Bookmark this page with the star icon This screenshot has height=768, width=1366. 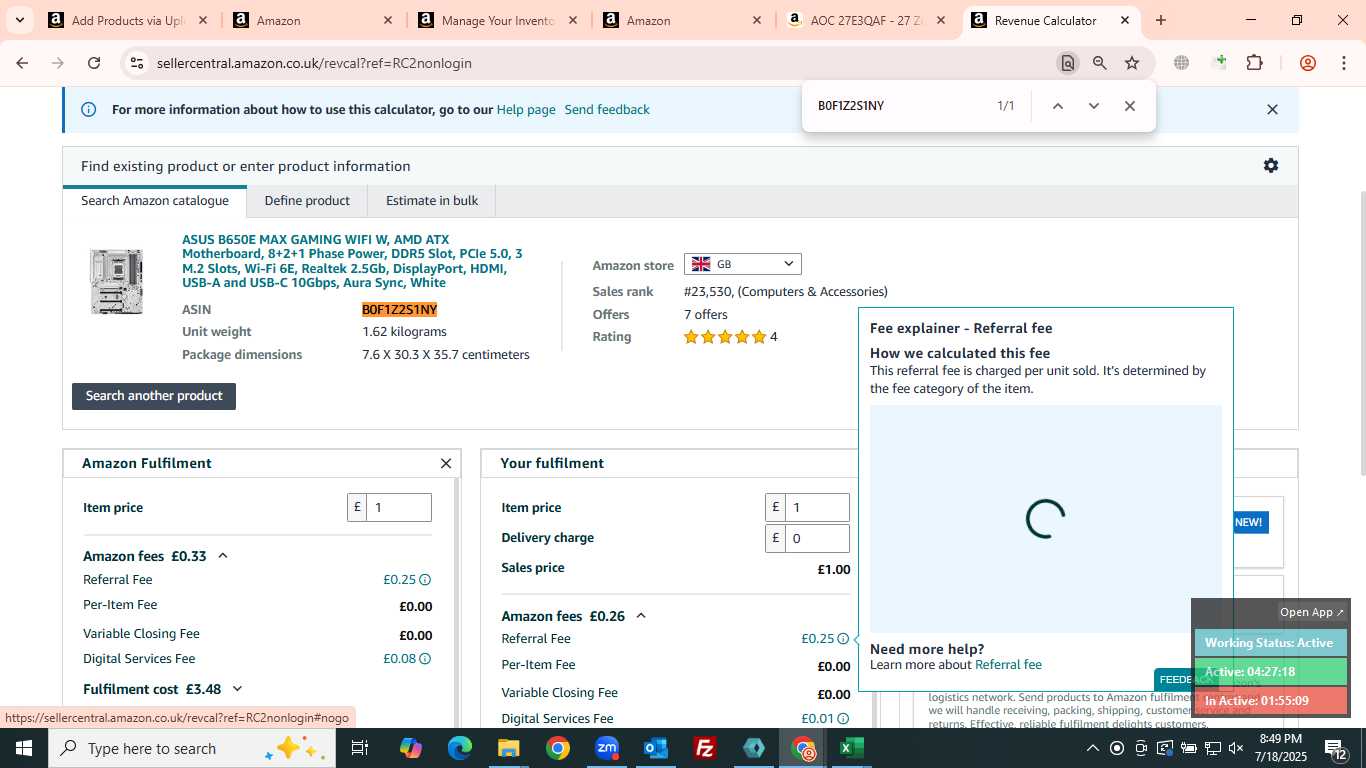(x=1132, y=63)
